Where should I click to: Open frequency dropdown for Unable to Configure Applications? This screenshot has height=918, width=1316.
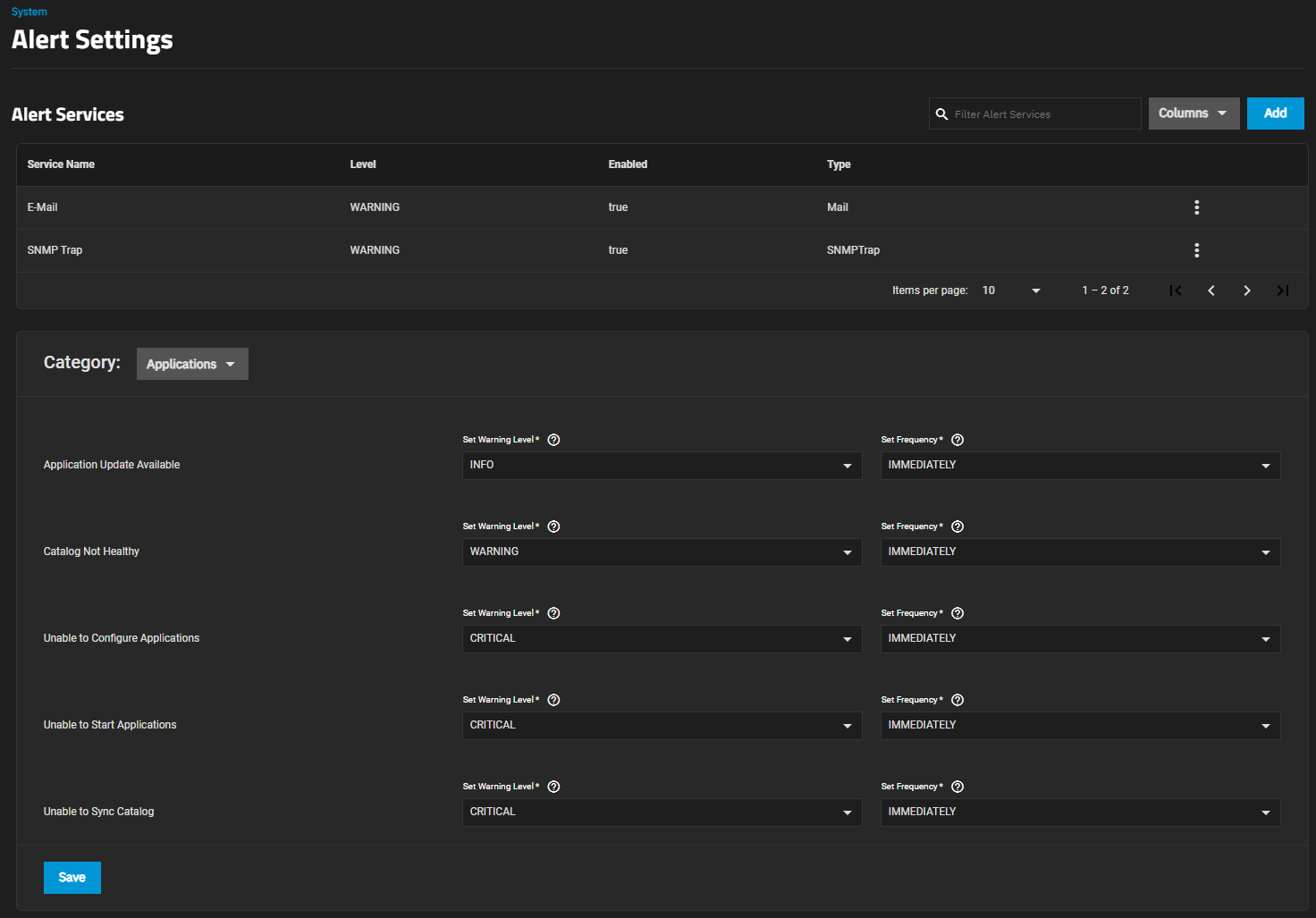pyautogui.click(x=1080, y=639)
